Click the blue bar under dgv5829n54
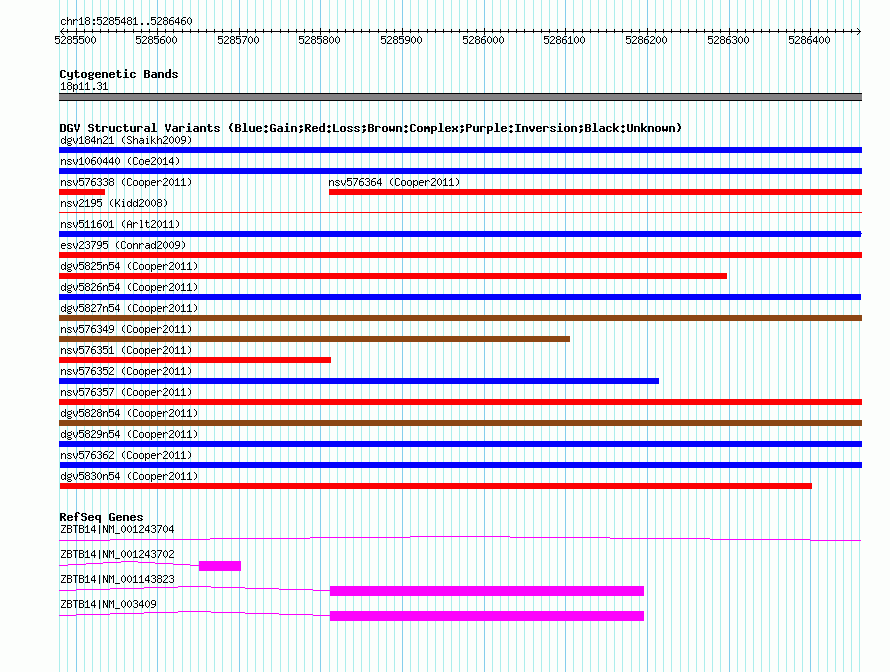The width and height of the screenshot is (890, 672). click(460, 444)
